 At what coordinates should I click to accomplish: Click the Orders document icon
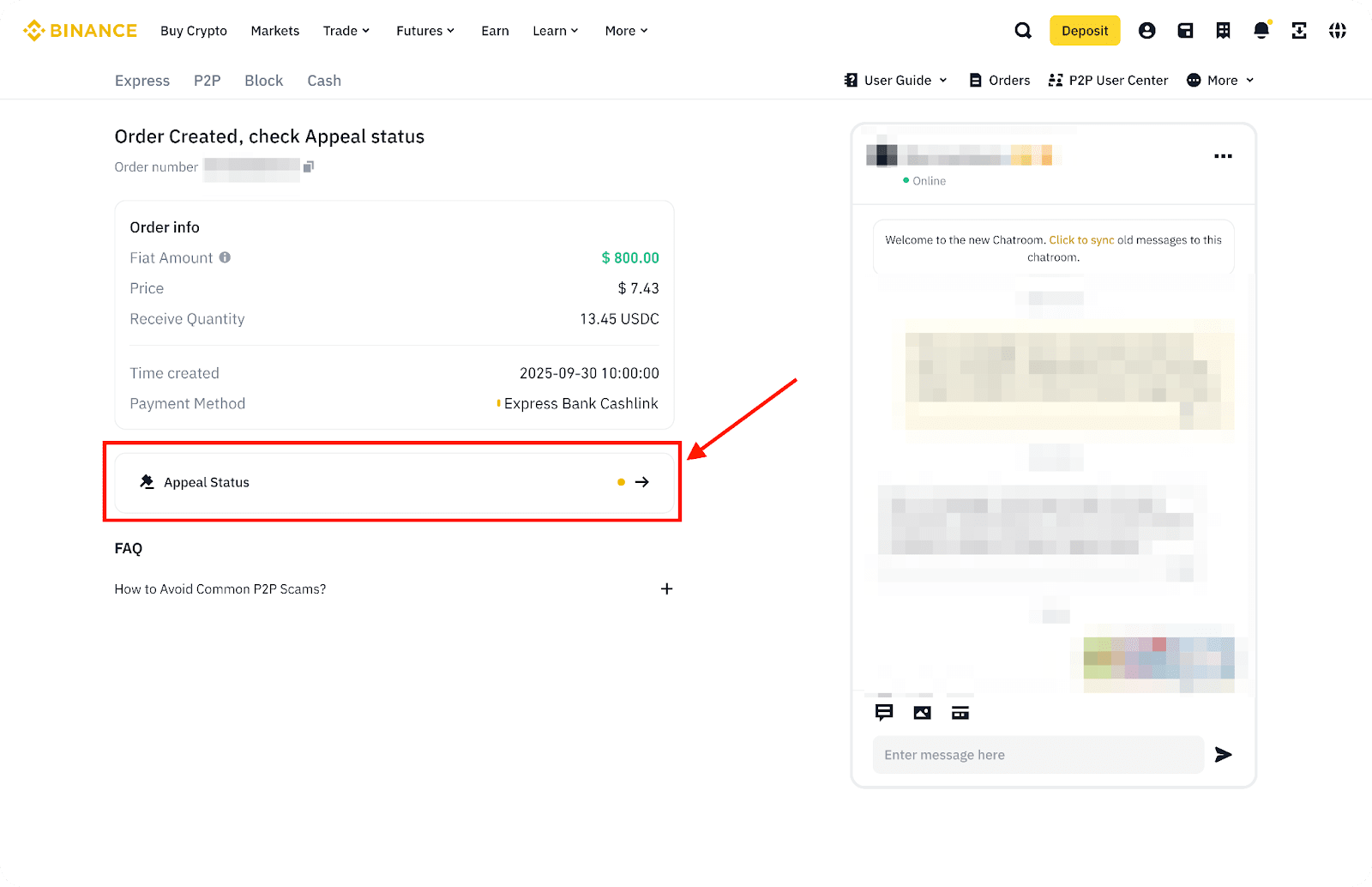coord(975,80)
